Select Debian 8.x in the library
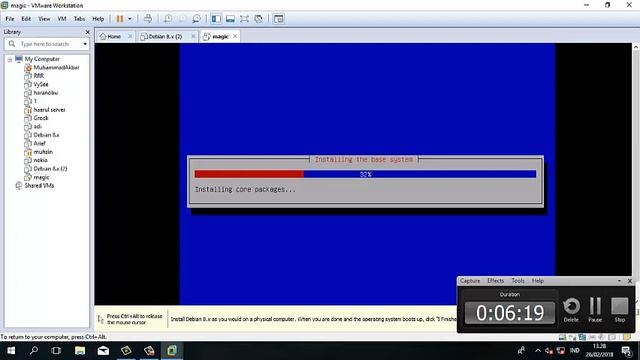The width and height of the screenshot is (640, 360). pyautogui.click(x=46, y=135)
